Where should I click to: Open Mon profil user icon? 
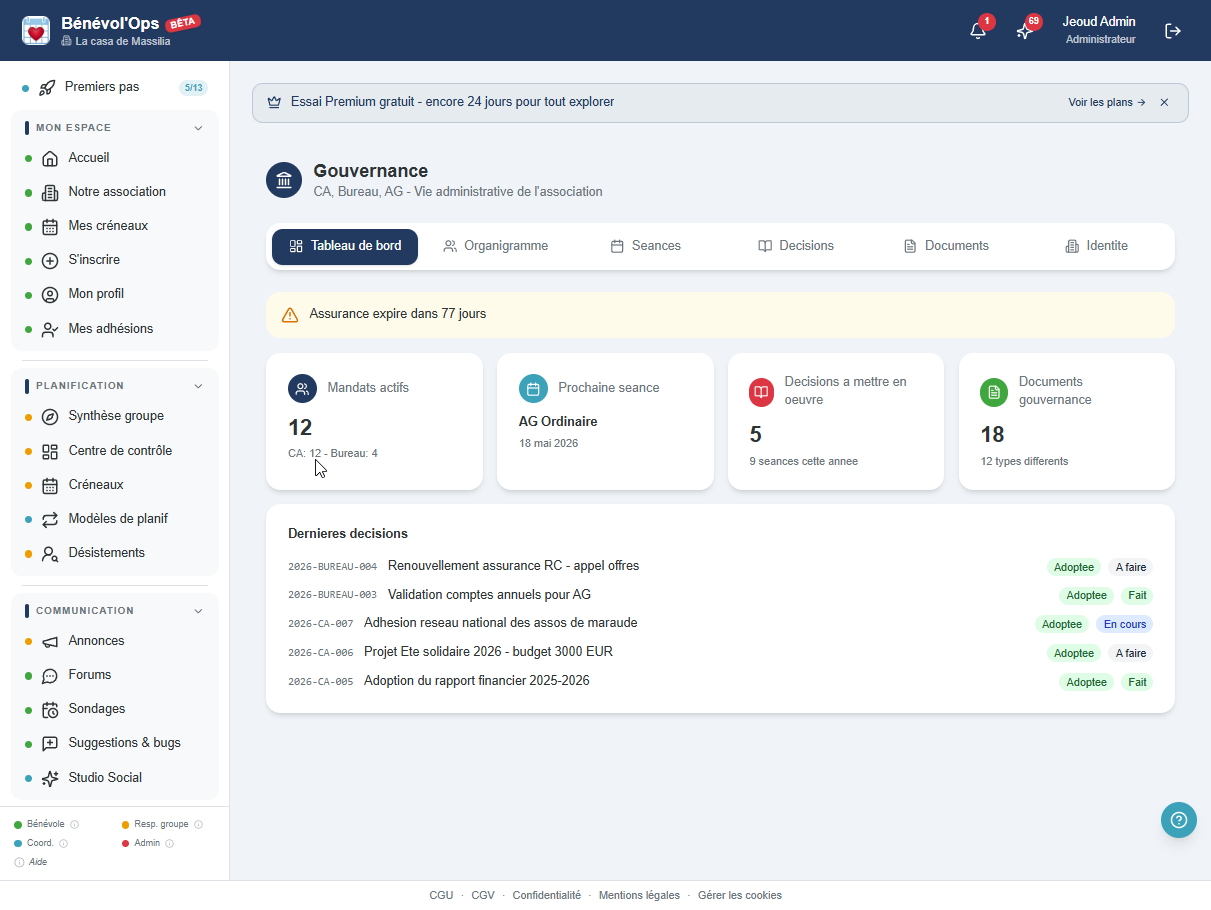pos(50,295)
